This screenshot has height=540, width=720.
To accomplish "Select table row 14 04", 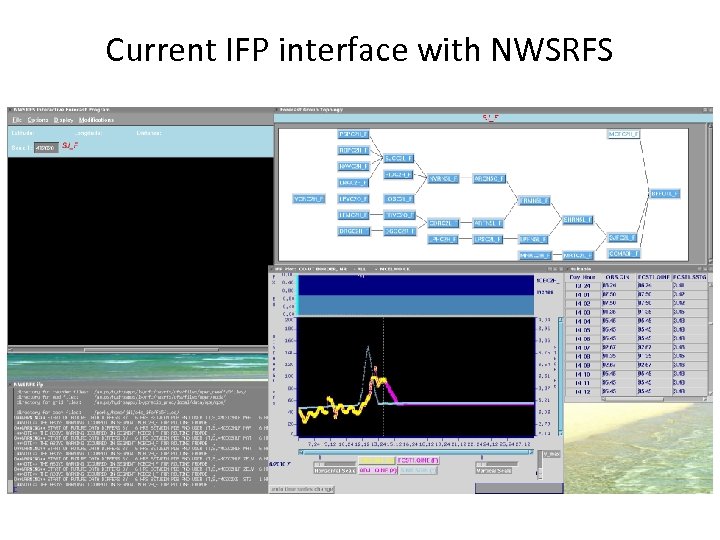I will point(636,321).
